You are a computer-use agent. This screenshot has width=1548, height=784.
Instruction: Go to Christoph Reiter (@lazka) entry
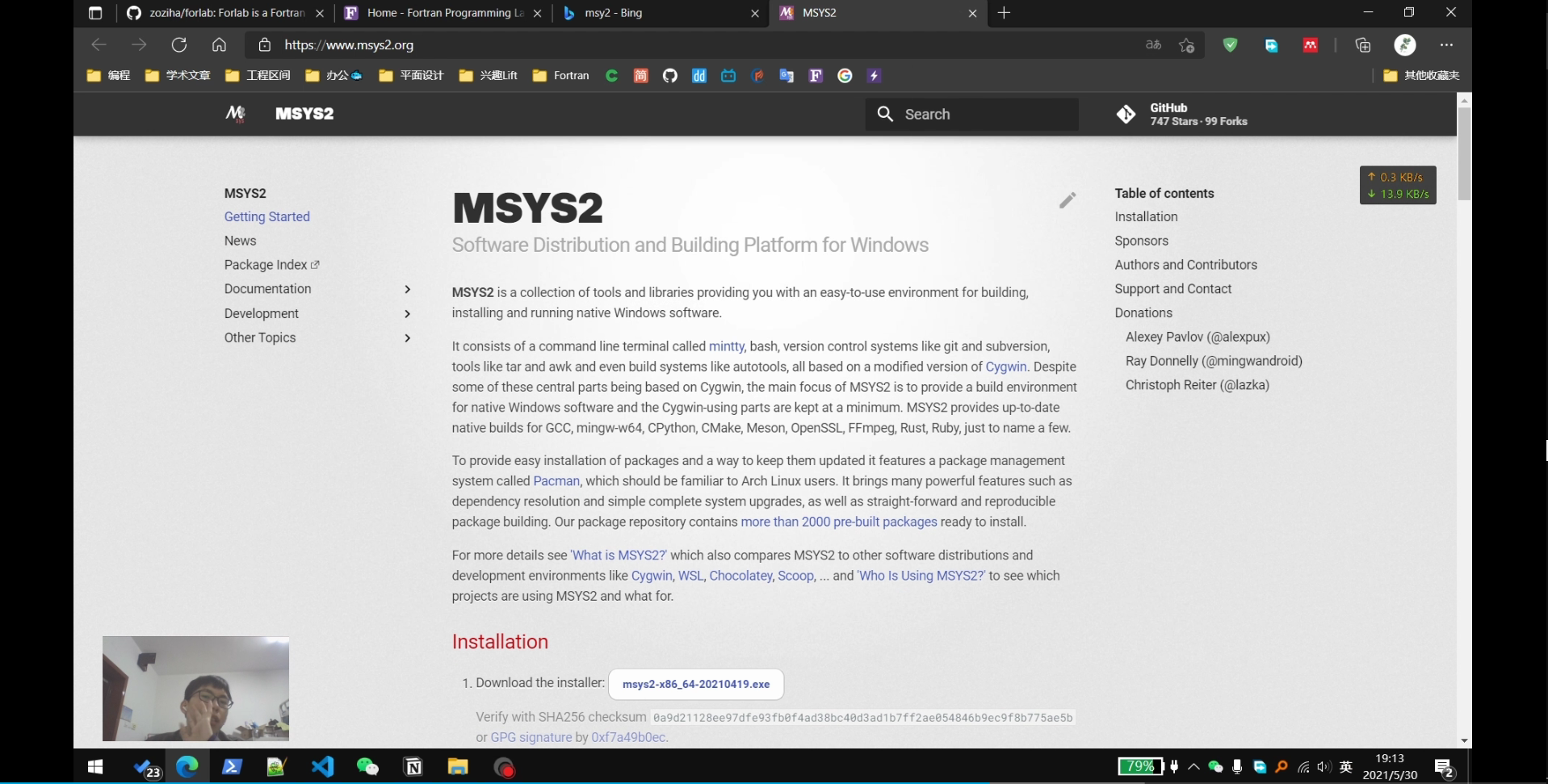(1198, 385)
